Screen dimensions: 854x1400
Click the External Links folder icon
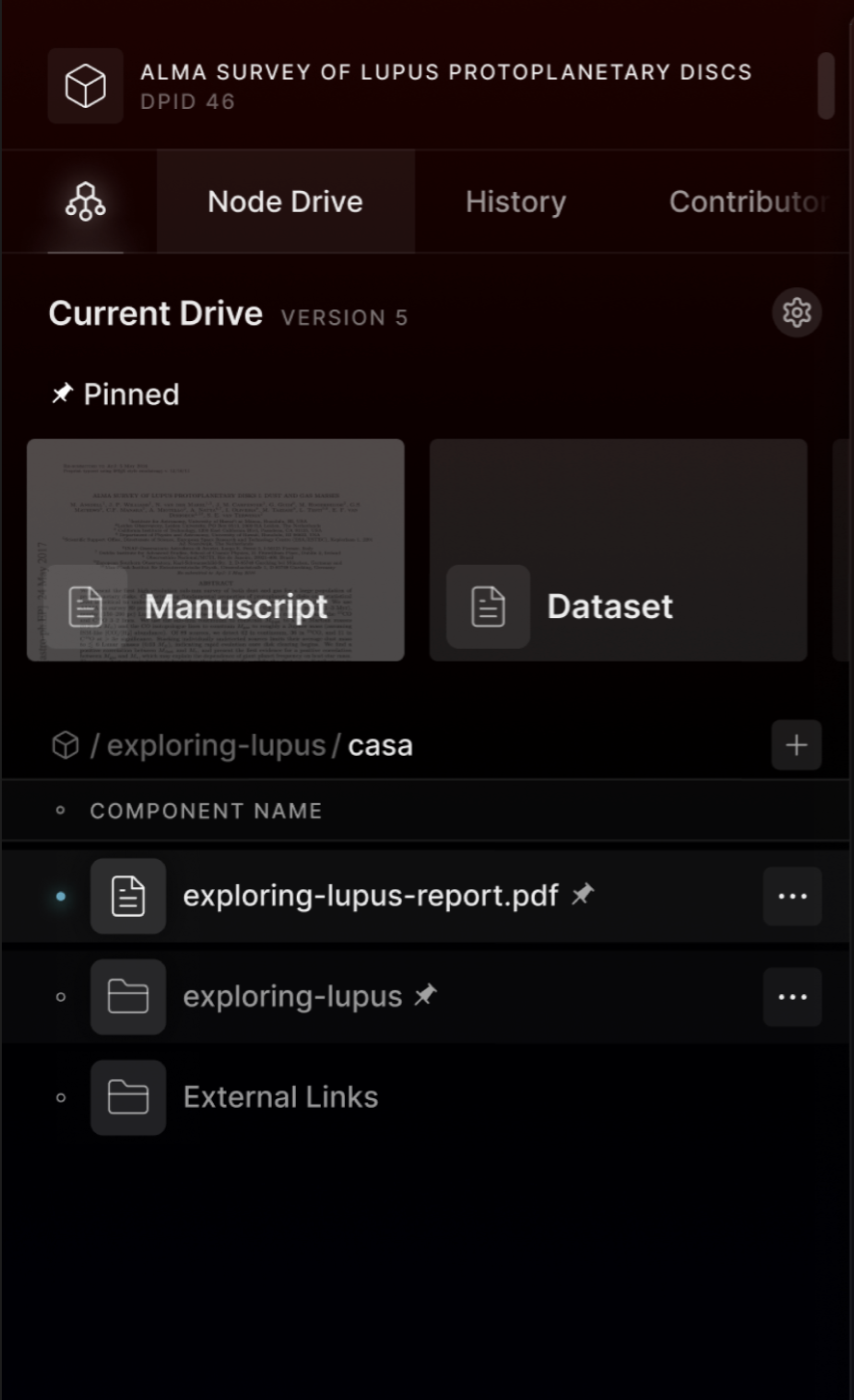pyautogui.click(x=128, y=1097)
